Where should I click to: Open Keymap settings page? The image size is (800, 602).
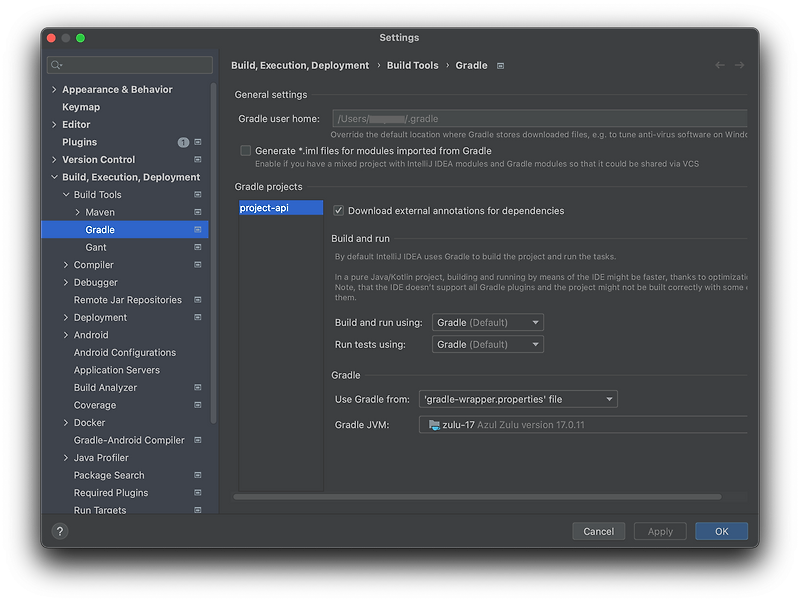coord(81,107)
